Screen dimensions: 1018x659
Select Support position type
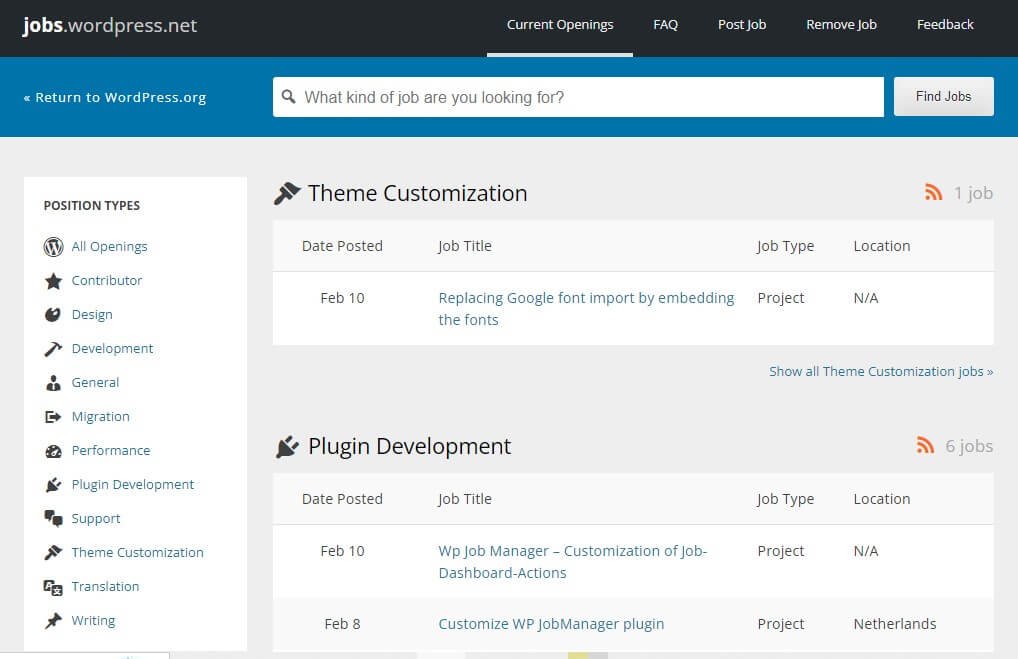[x=96, y=519]
